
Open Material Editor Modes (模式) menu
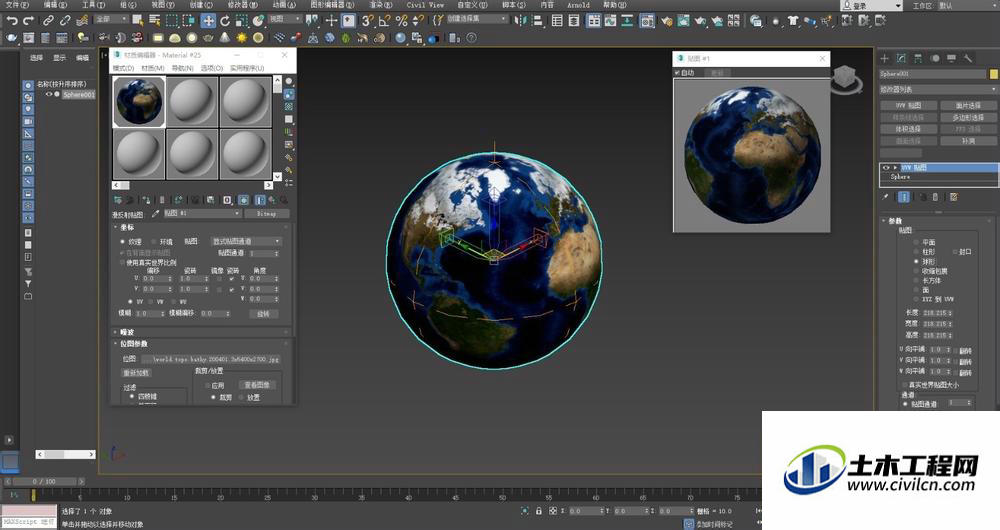point(123,68)
